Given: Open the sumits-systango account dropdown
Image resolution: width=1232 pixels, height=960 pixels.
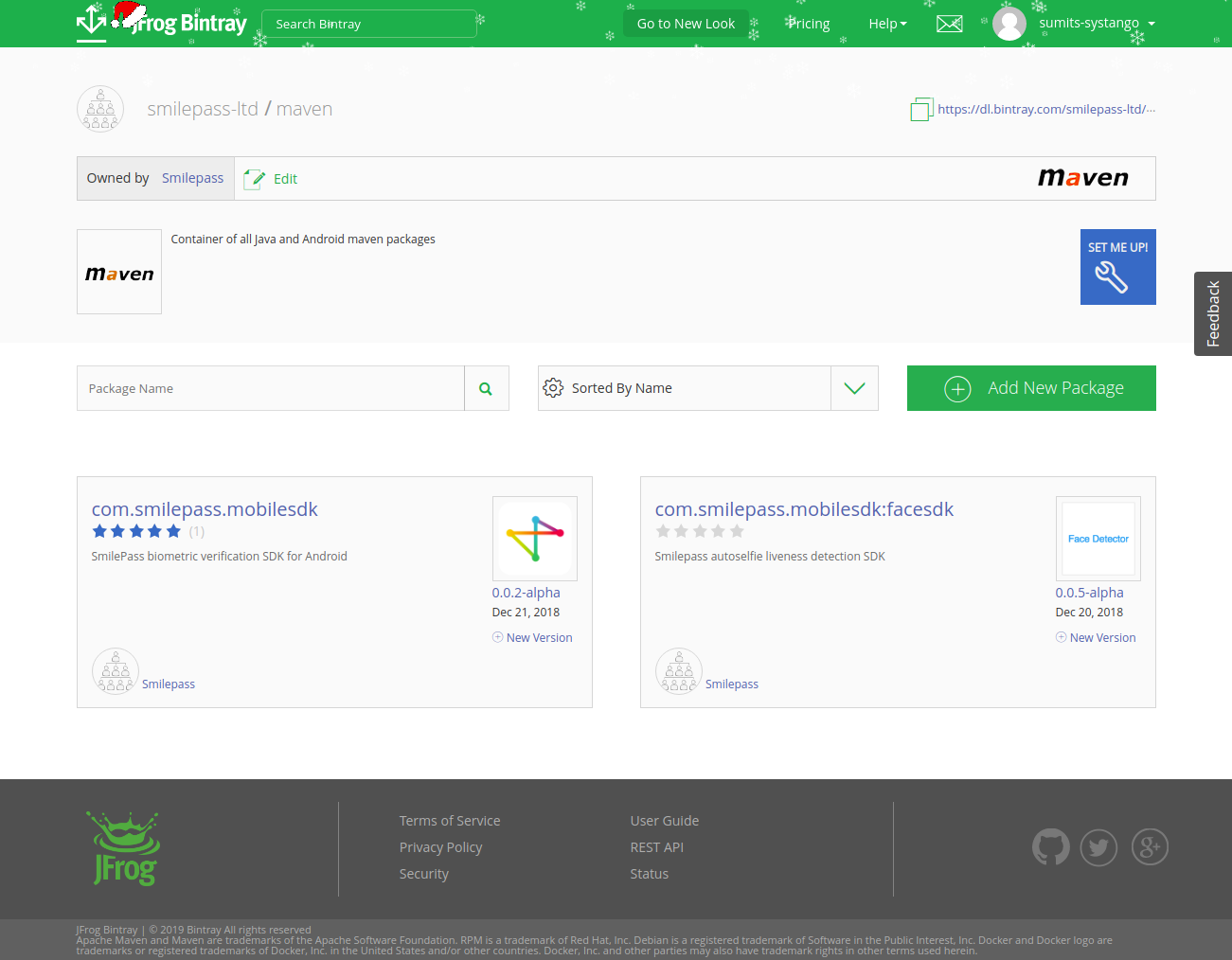Looking at the screenshot, I should [x=1097, y=24].
